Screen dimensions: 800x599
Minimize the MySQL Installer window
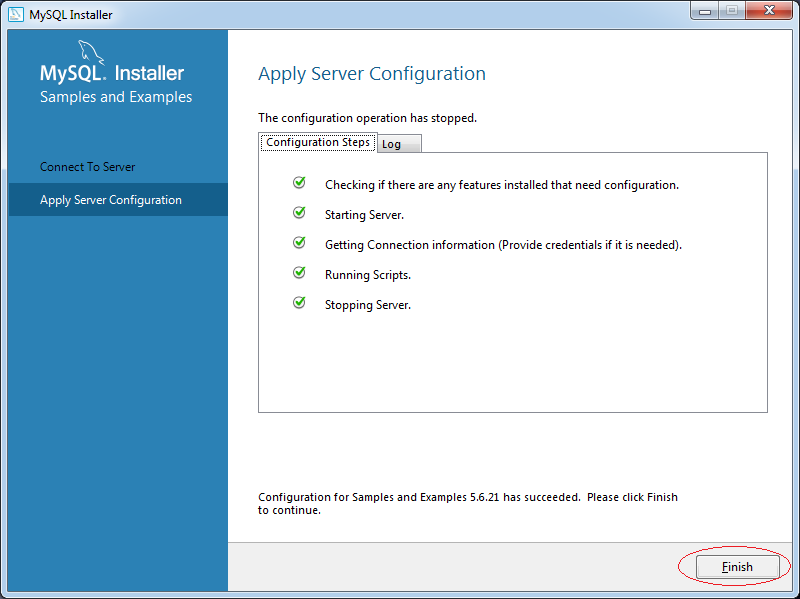pos(705,11)
